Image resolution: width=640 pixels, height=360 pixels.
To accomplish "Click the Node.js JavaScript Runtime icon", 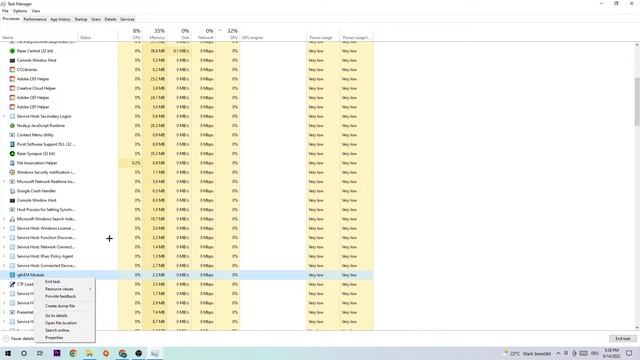I will point(12,126).
